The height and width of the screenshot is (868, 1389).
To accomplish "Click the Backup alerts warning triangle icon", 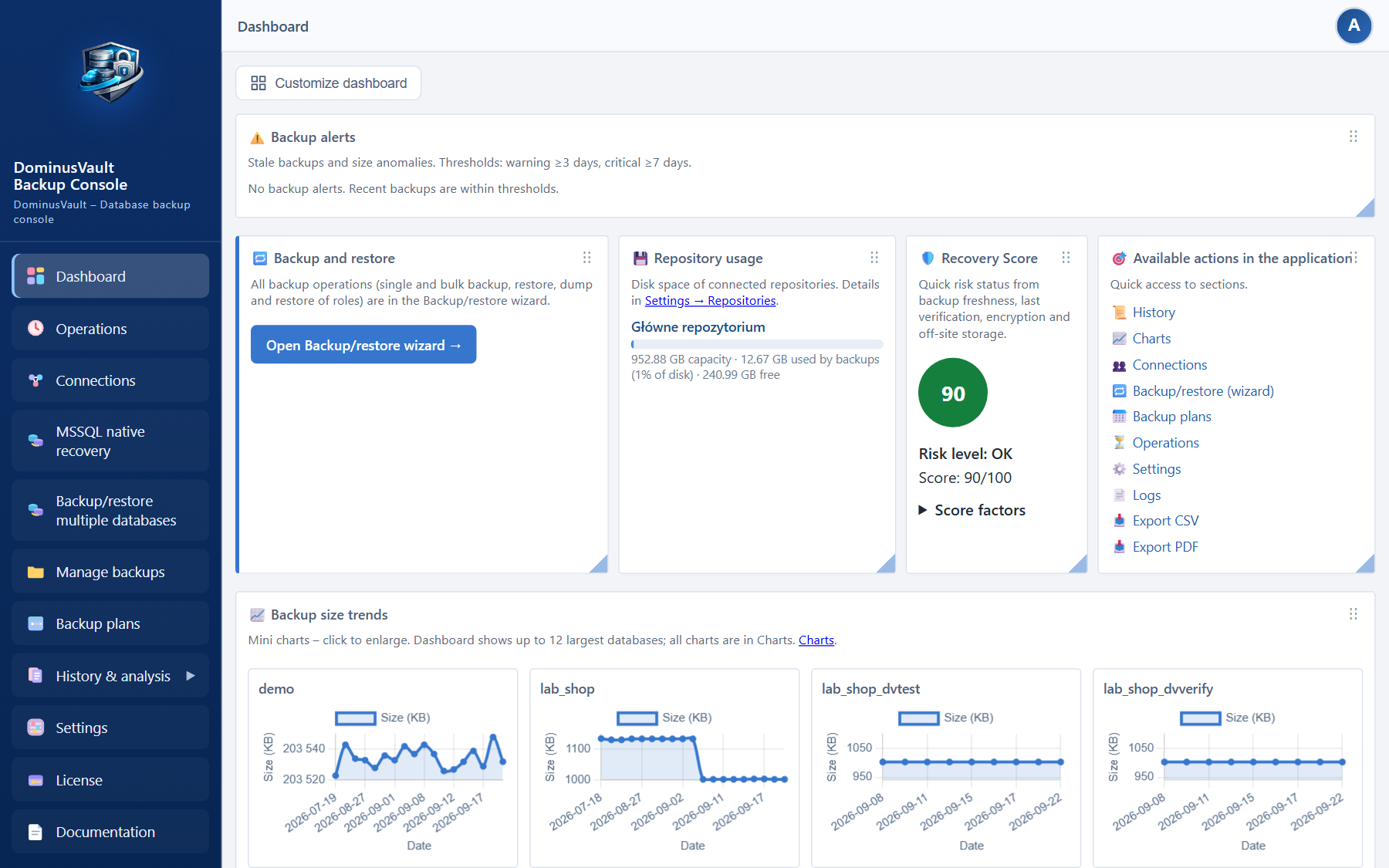I will coord(257,138).
